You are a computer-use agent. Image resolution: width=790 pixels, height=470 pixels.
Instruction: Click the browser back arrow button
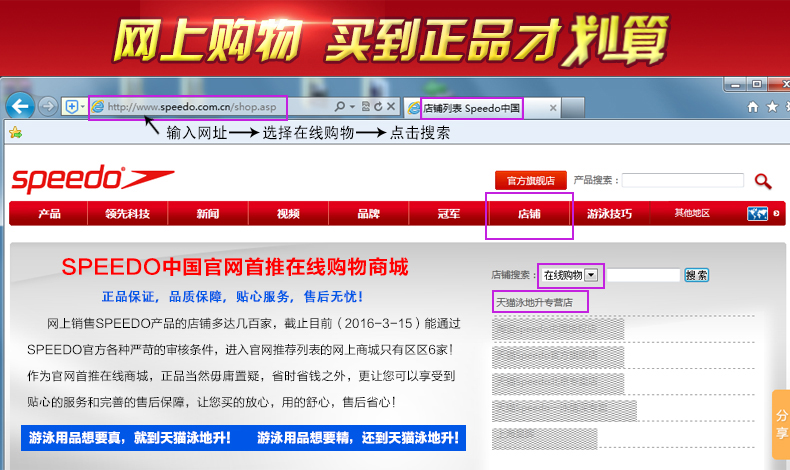20,106
